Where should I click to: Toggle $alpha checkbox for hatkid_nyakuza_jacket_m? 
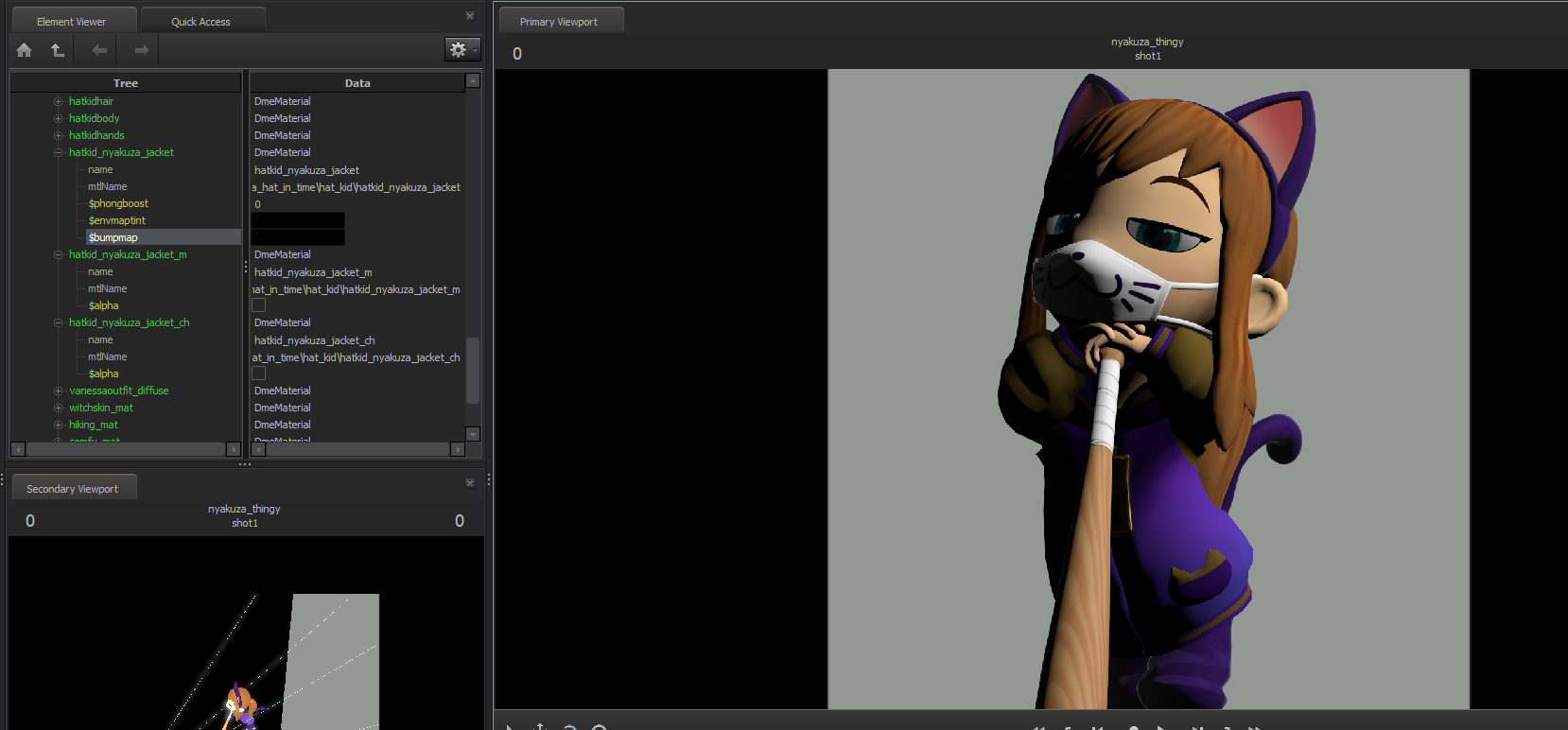tap(259, 305)
